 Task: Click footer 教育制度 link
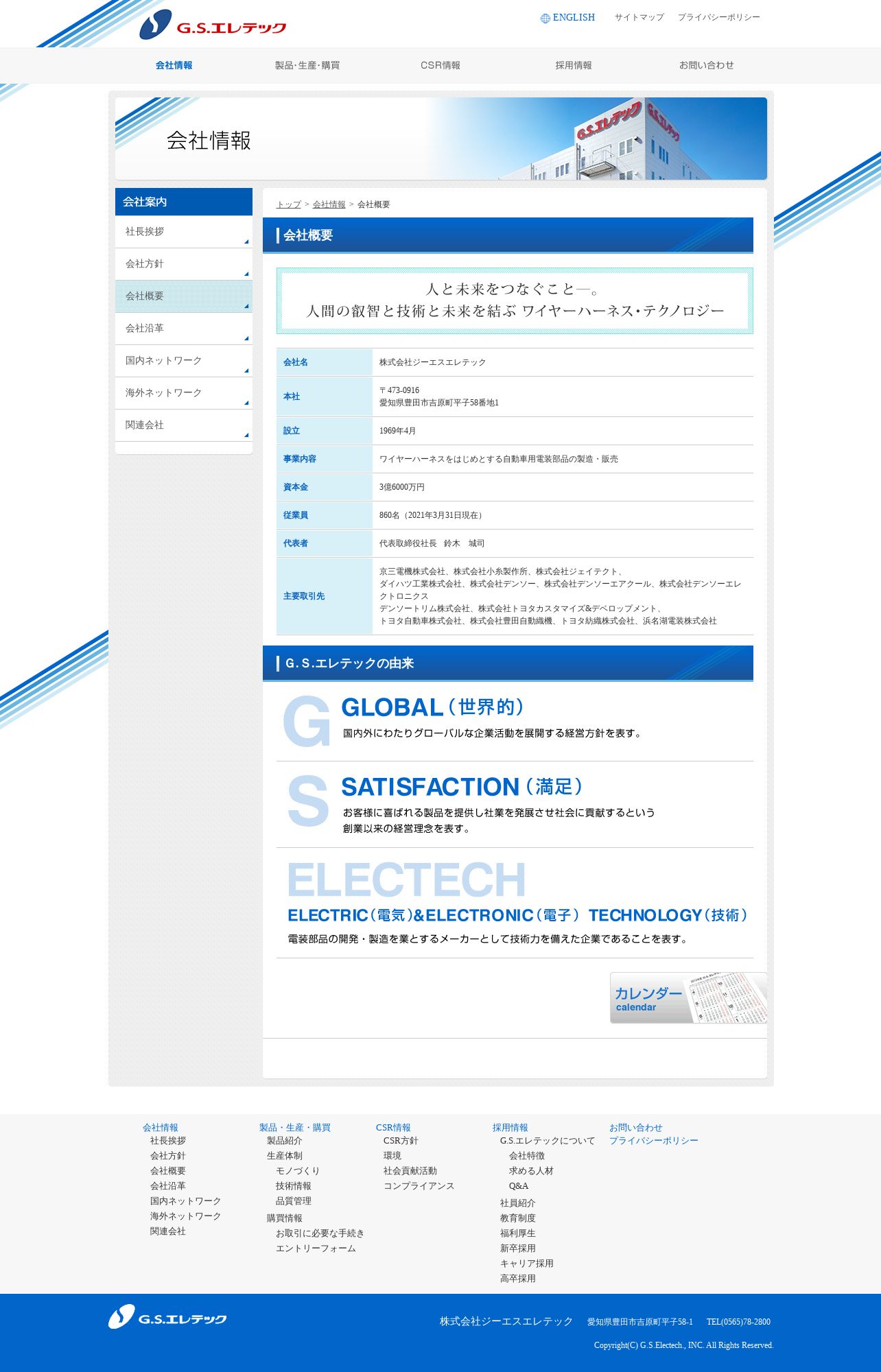pos(518,1218)
